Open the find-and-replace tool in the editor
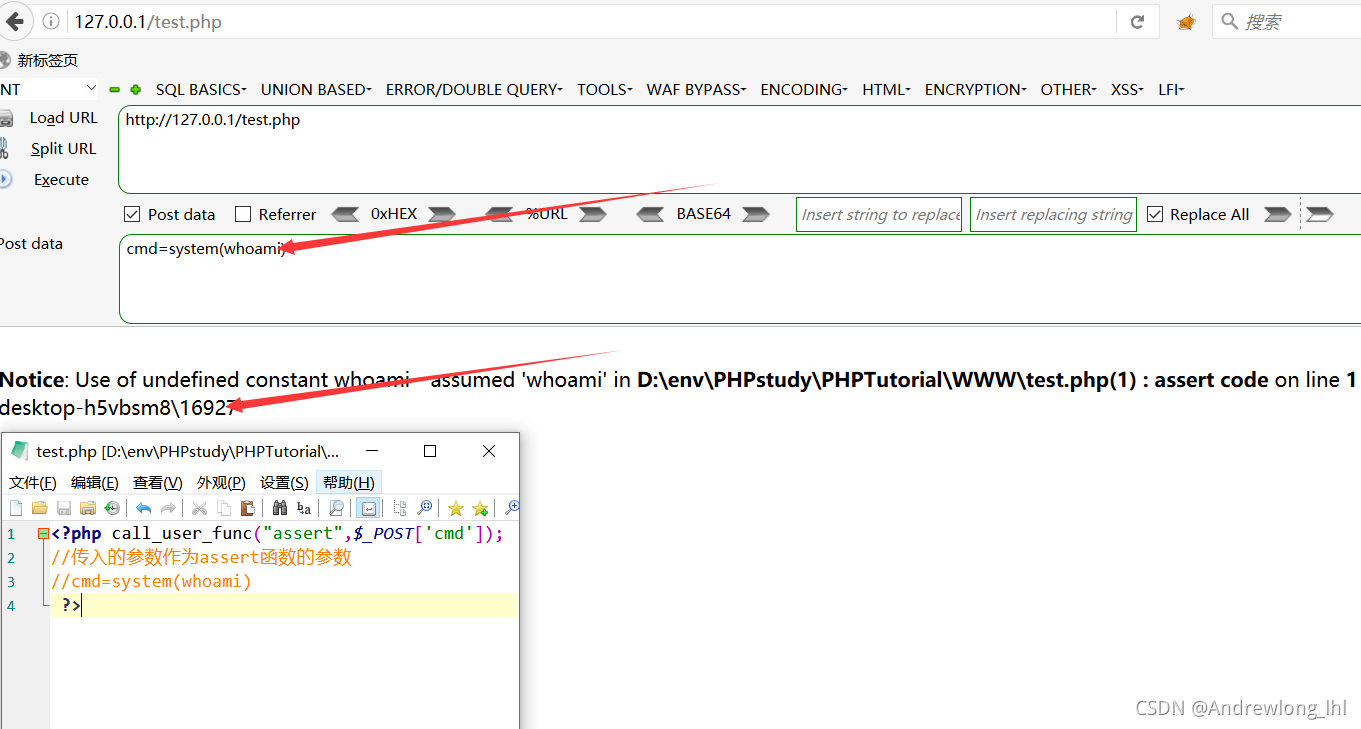 (x=304, y=508)
